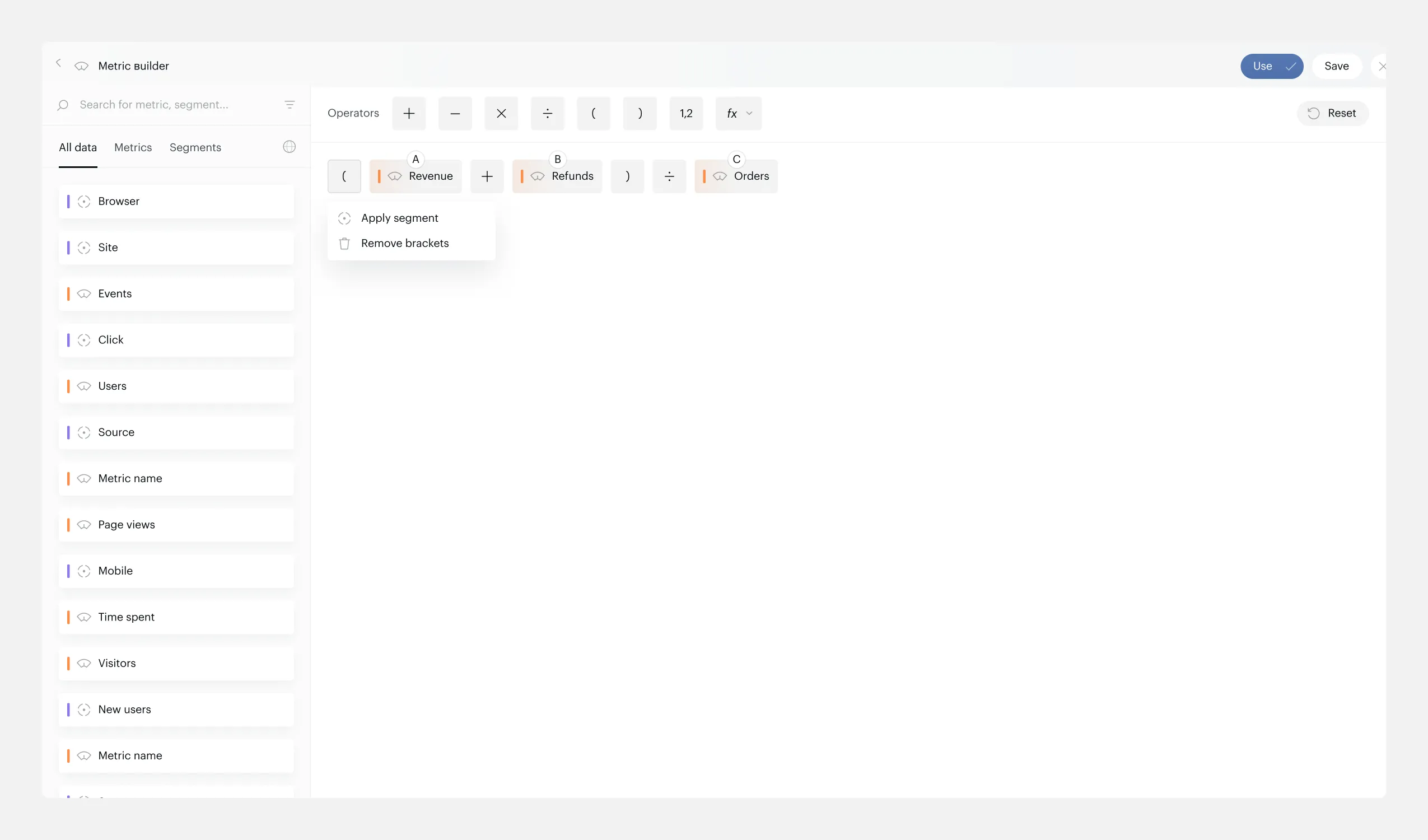Click the segment icon on Mobile row
This screenshot has height=840, width=1428.
84,571
